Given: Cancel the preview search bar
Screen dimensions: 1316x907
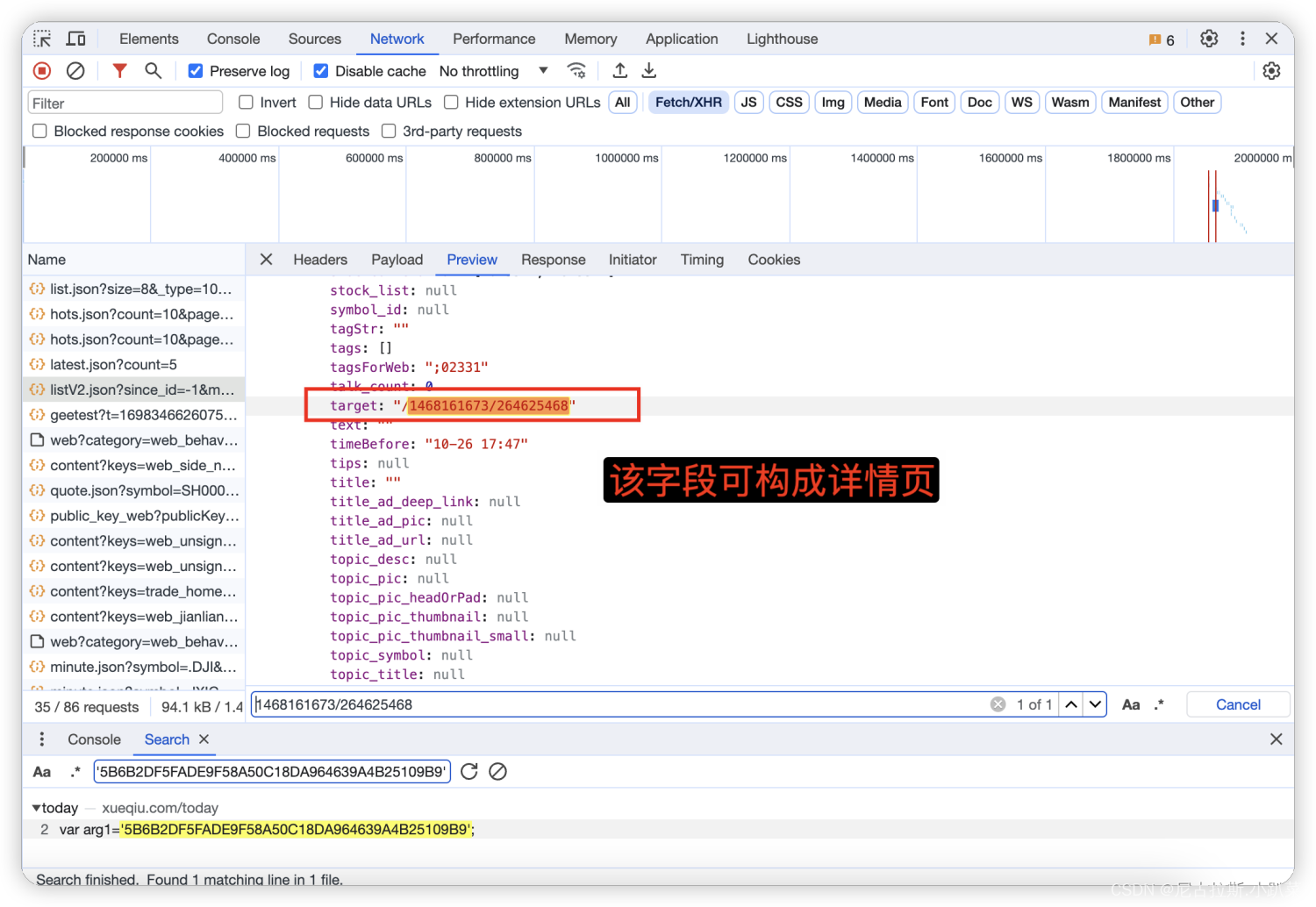Looking at the screenshot, I should (1238, 704).
